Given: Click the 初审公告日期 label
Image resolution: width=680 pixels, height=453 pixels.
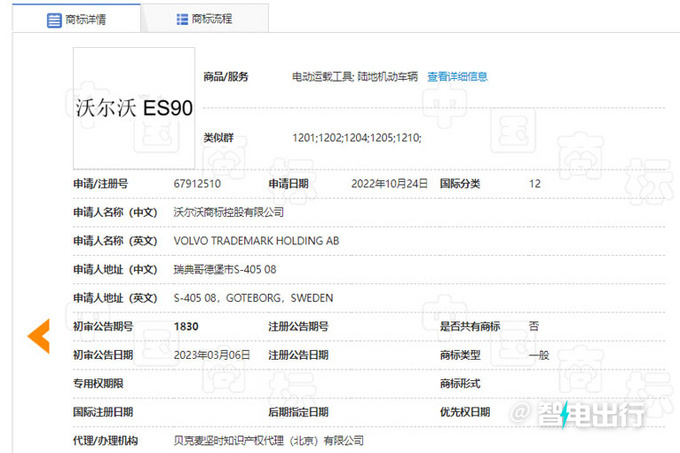Looking at the screenshot, I should [103, 355].
